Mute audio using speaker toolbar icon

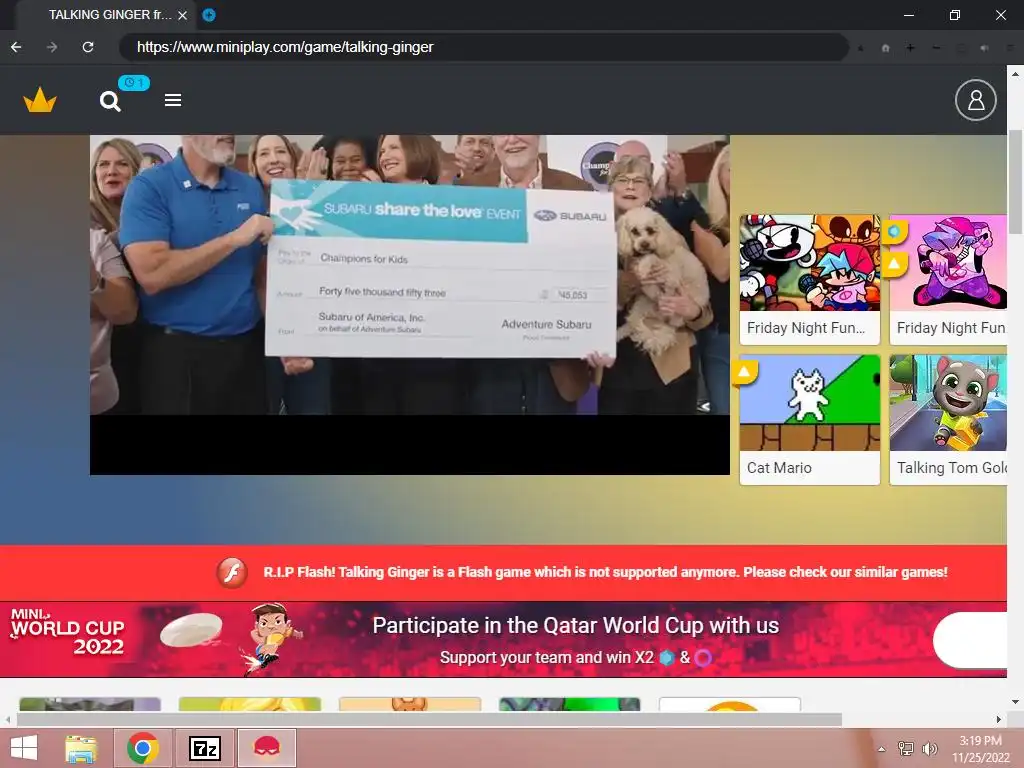pyautogui.click(x=984, y=48)
